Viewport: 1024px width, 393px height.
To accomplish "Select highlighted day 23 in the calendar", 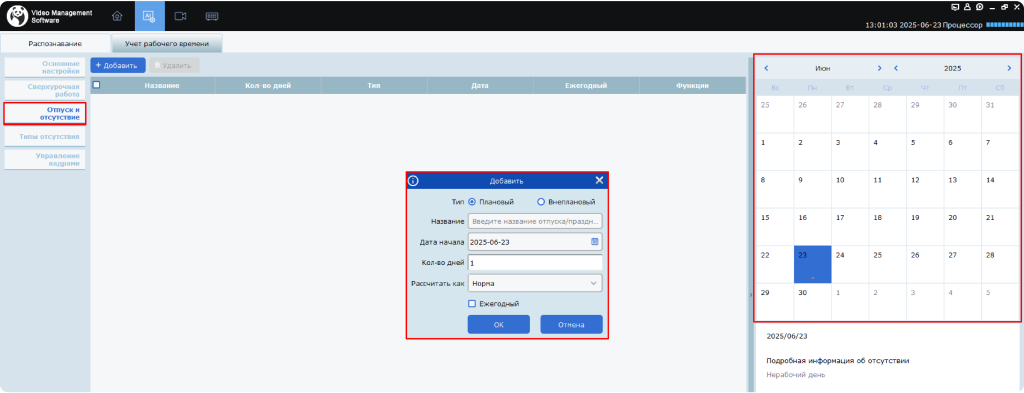I will (812, 264).
